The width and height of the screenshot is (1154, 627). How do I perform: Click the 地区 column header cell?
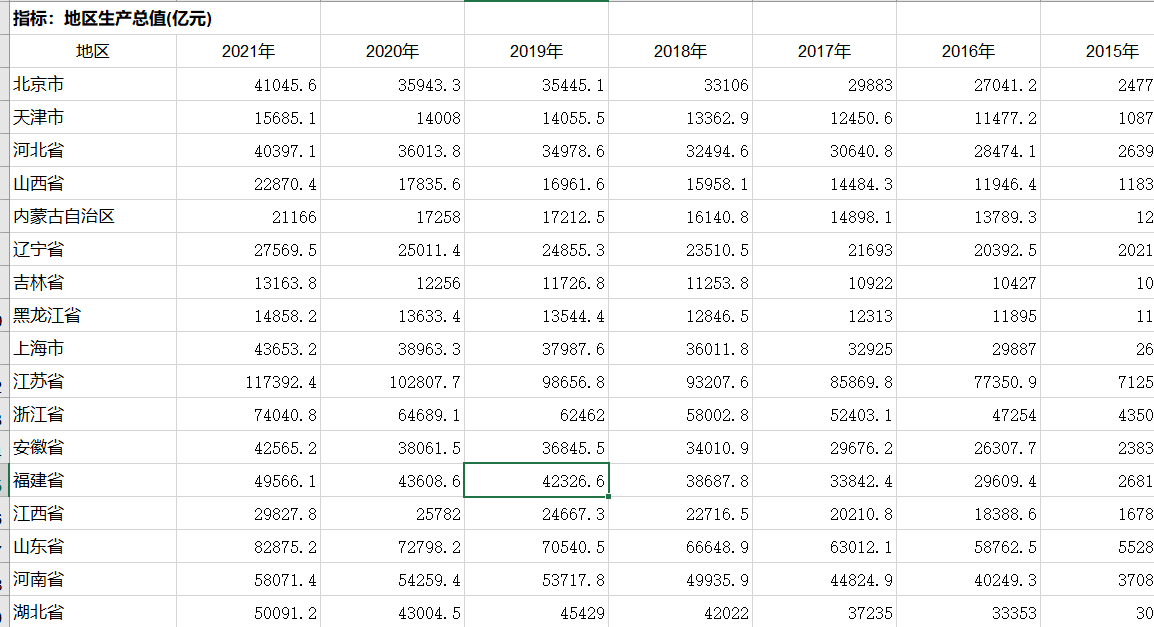[x=93, y=52]
